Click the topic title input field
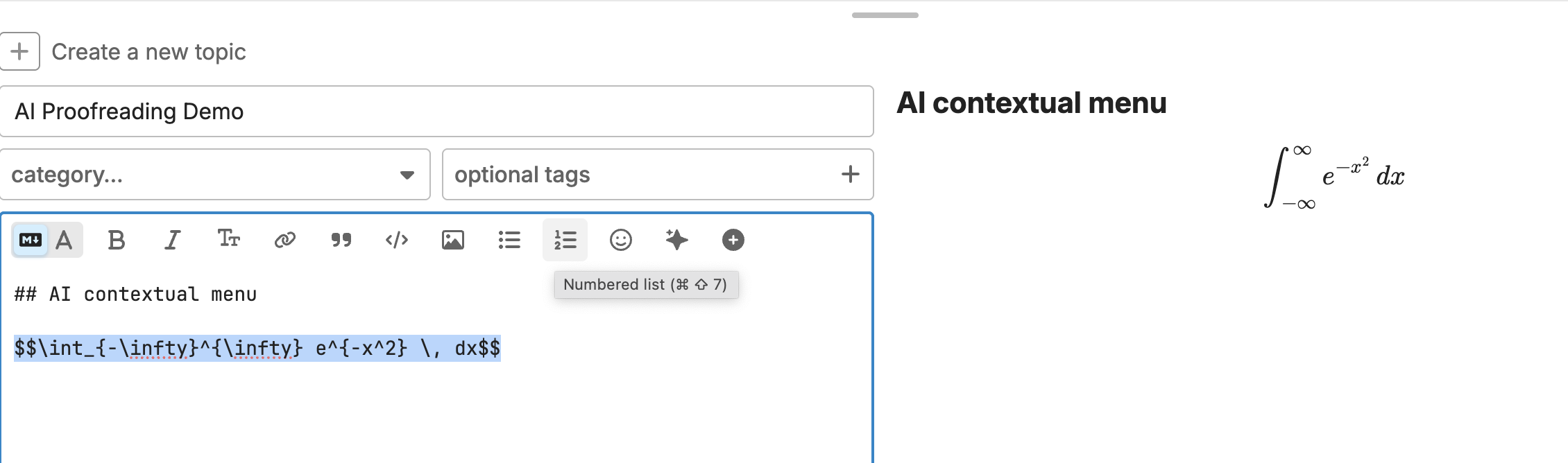 pos(436,112)
